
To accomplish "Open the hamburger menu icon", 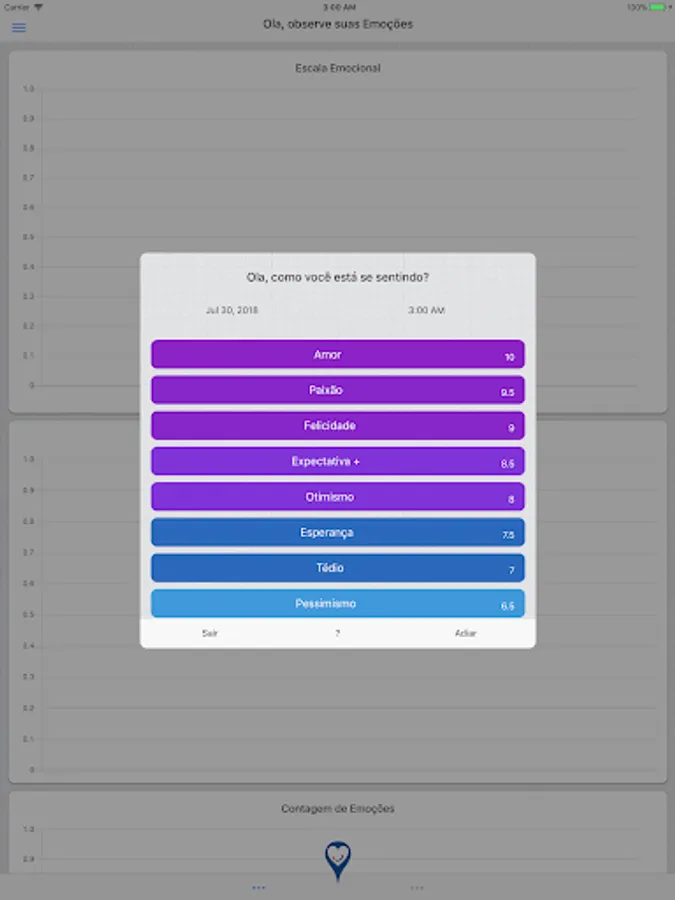I will [x=19, y=27].
